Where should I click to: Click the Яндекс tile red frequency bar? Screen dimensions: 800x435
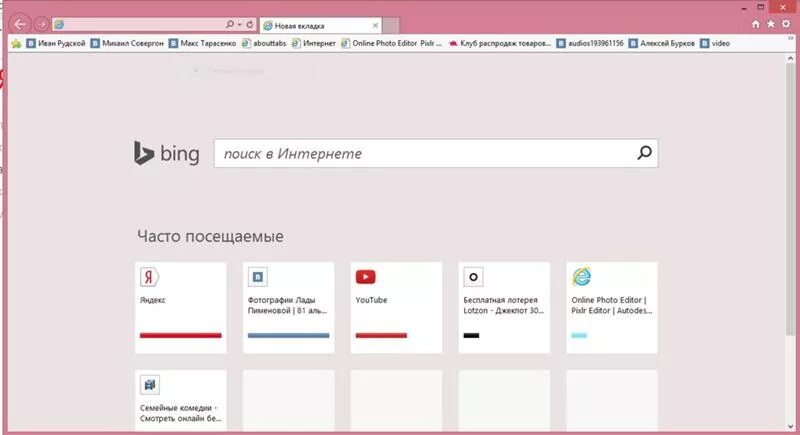(x=181, y=336)
